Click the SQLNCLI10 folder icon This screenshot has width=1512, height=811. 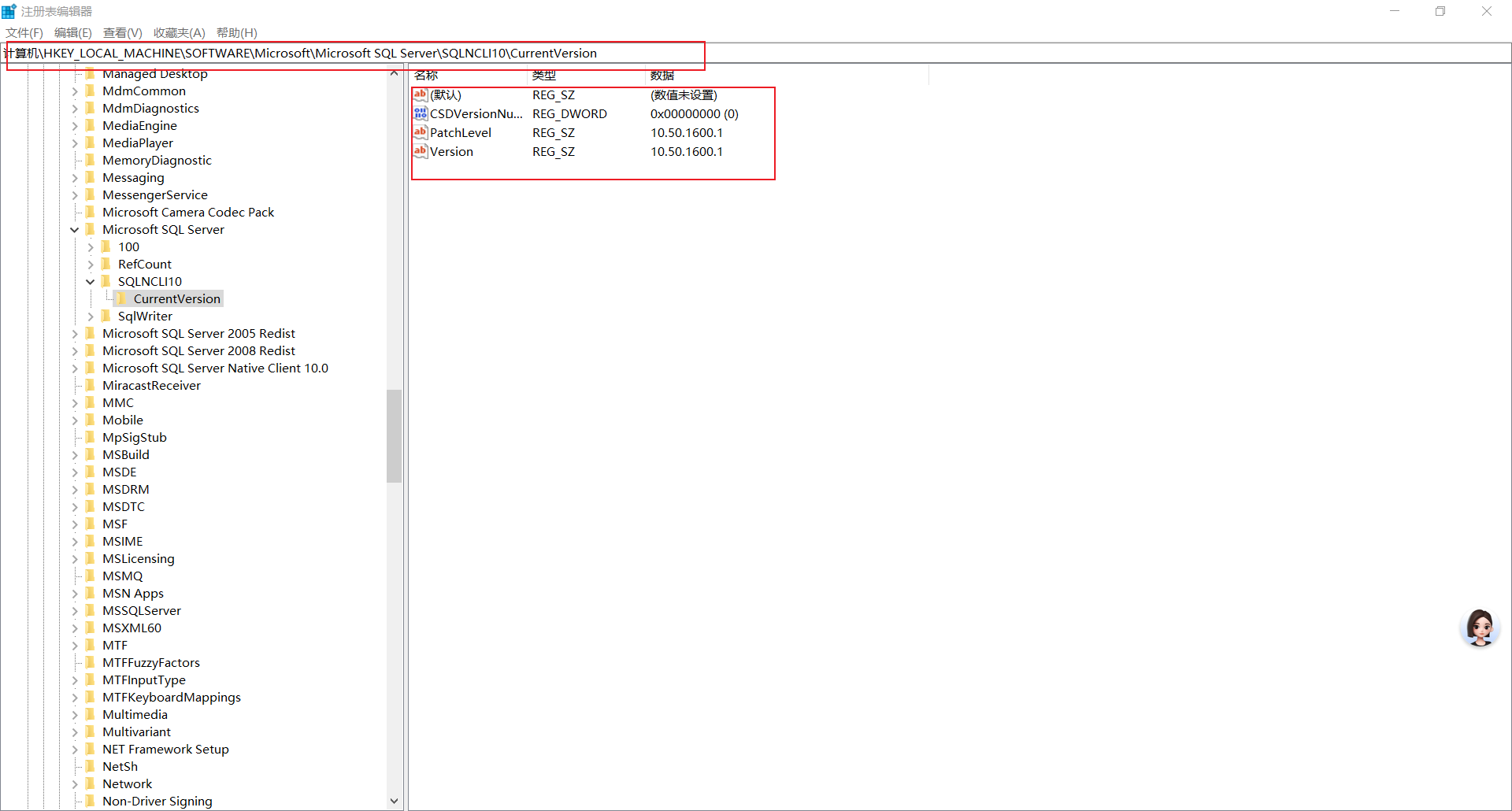point(106,281)
